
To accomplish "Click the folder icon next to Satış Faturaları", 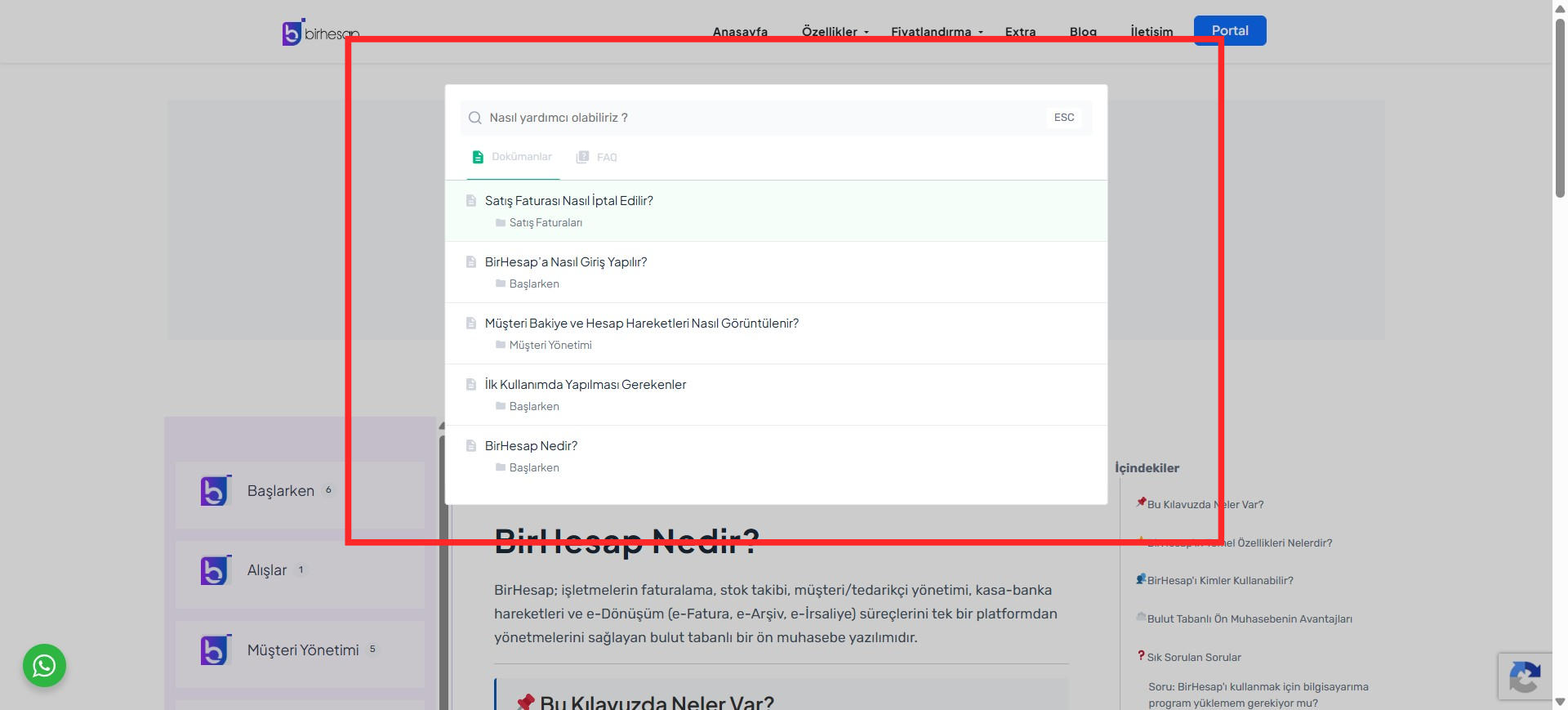I will [501, 222].
